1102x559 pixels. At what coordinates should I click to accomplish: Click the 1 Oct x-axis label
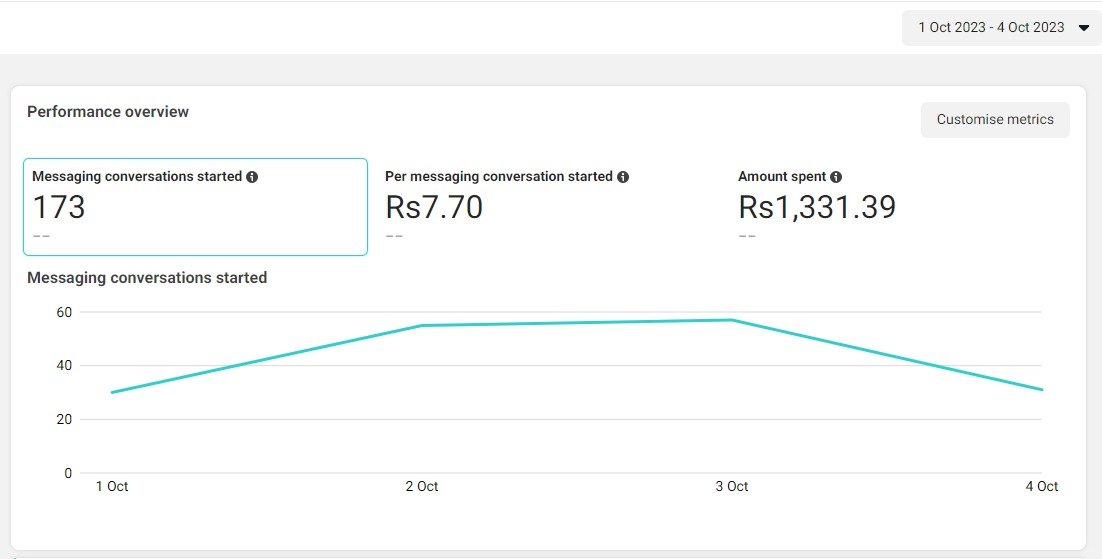112,487
